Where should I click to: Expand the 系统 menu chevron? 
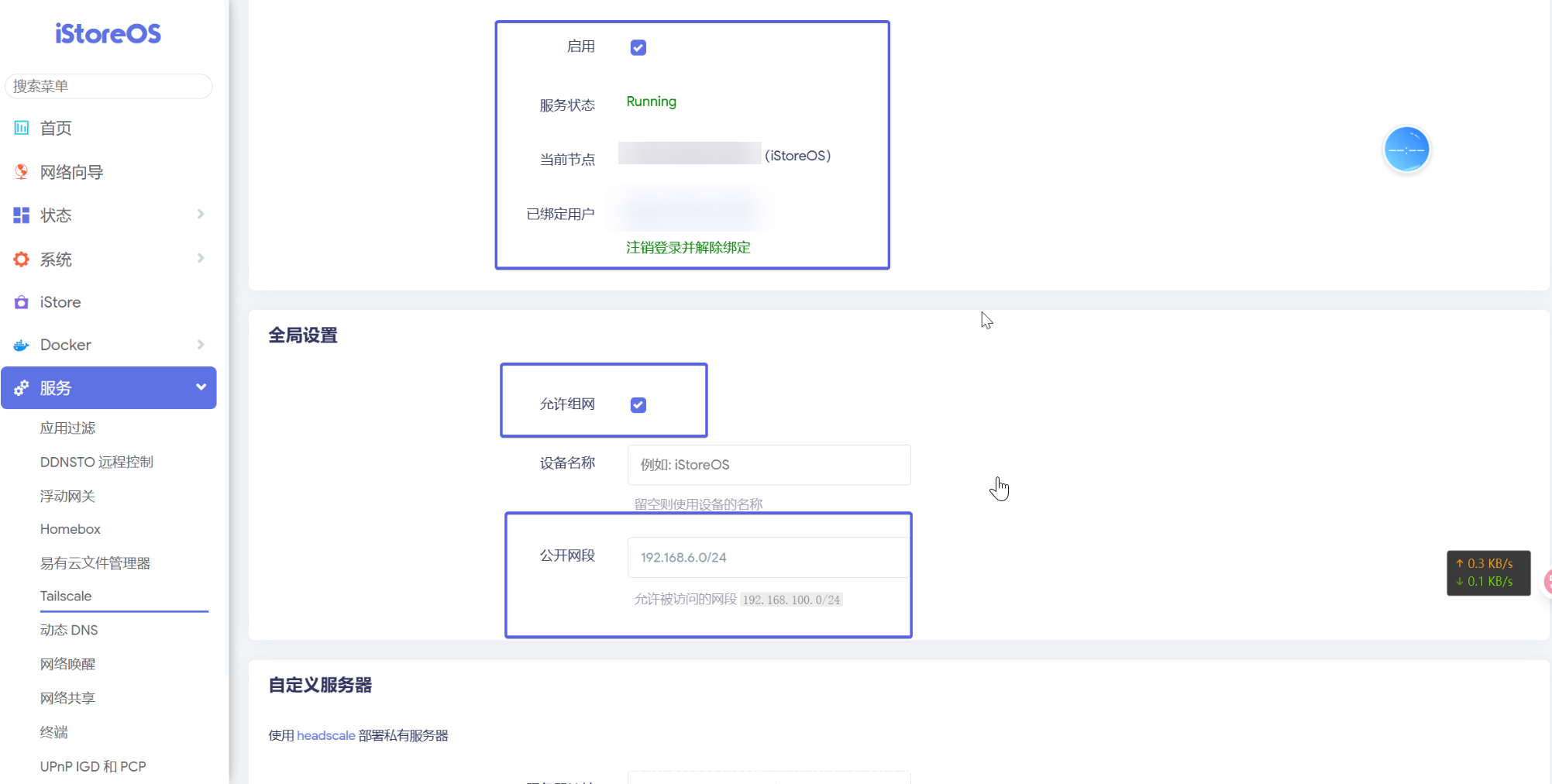201,258
